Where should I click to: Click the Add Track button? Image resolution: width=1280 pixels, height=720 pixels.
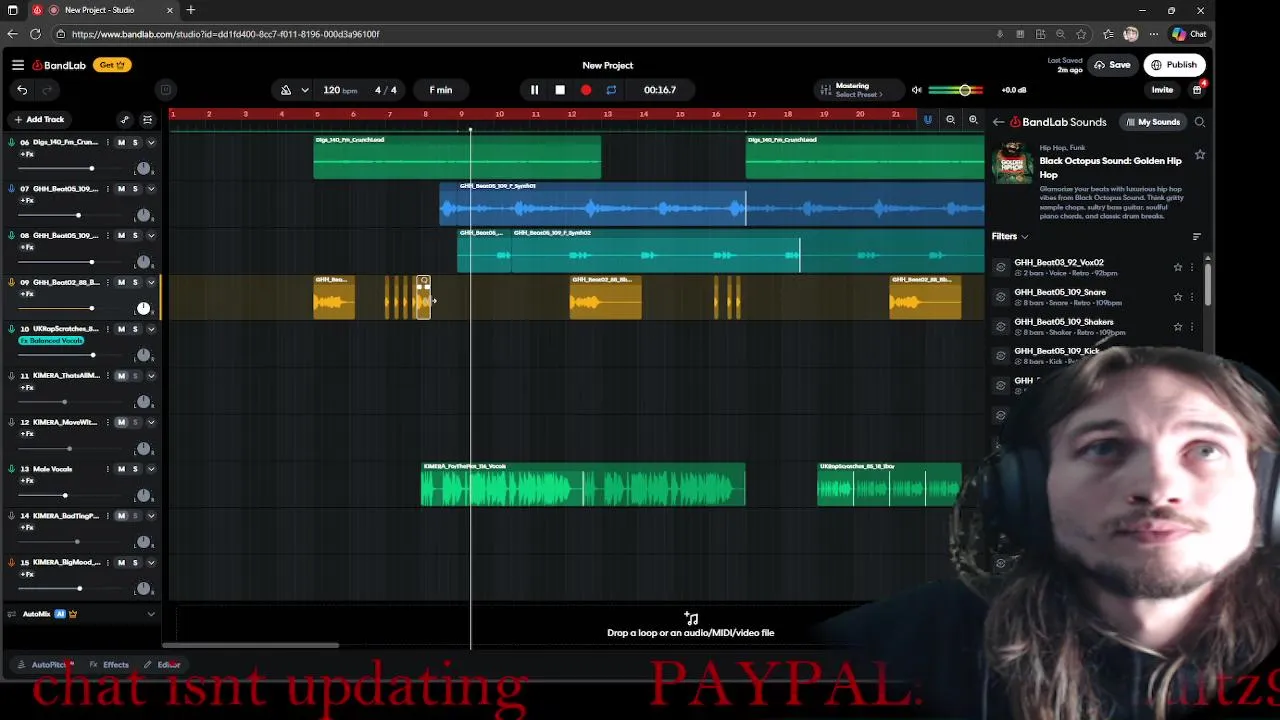pos(39,120)
